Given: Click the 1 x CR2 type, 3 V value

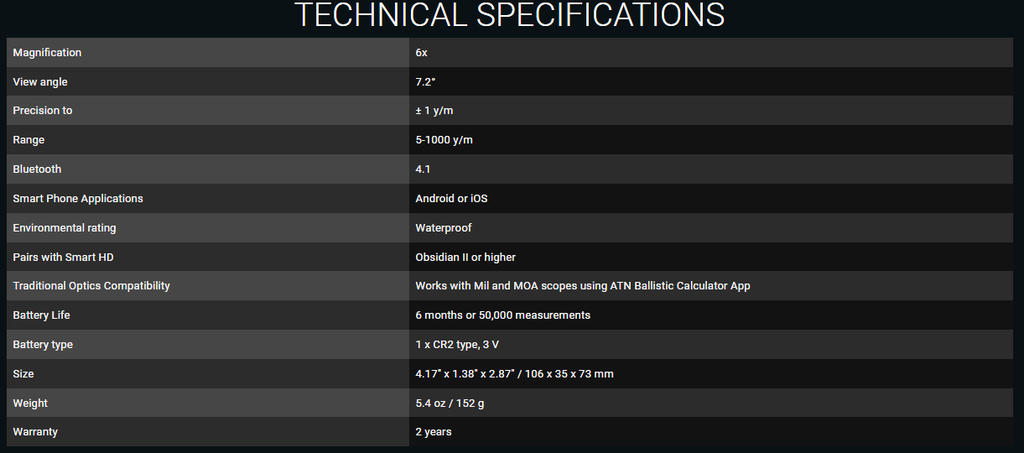Looking at the screenshot, I should [x=457, y=345].
